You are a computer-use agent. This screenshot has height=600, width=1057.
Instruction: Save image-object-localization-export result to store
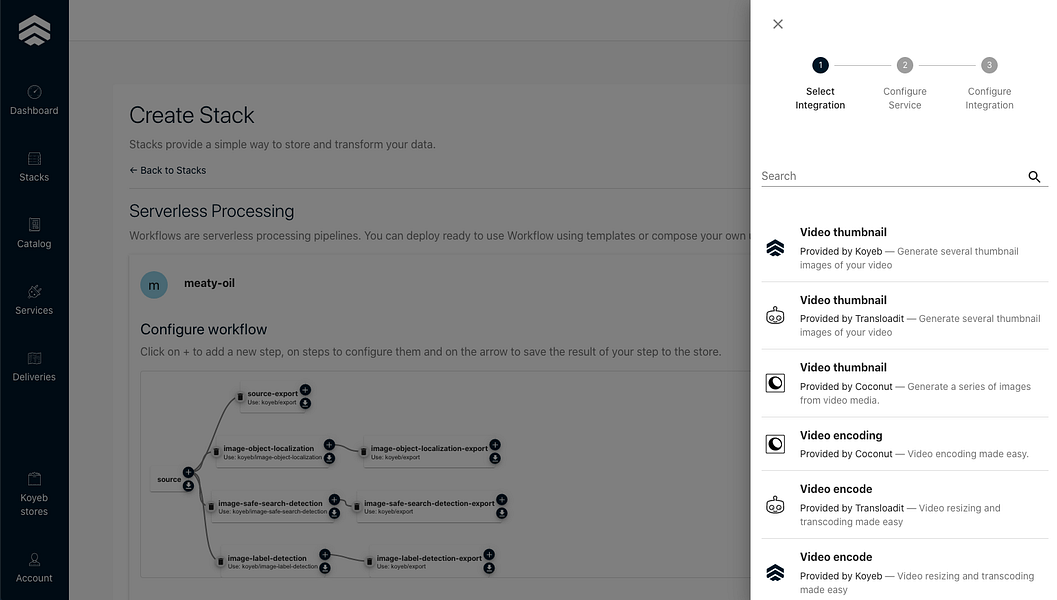click(495, 458)
